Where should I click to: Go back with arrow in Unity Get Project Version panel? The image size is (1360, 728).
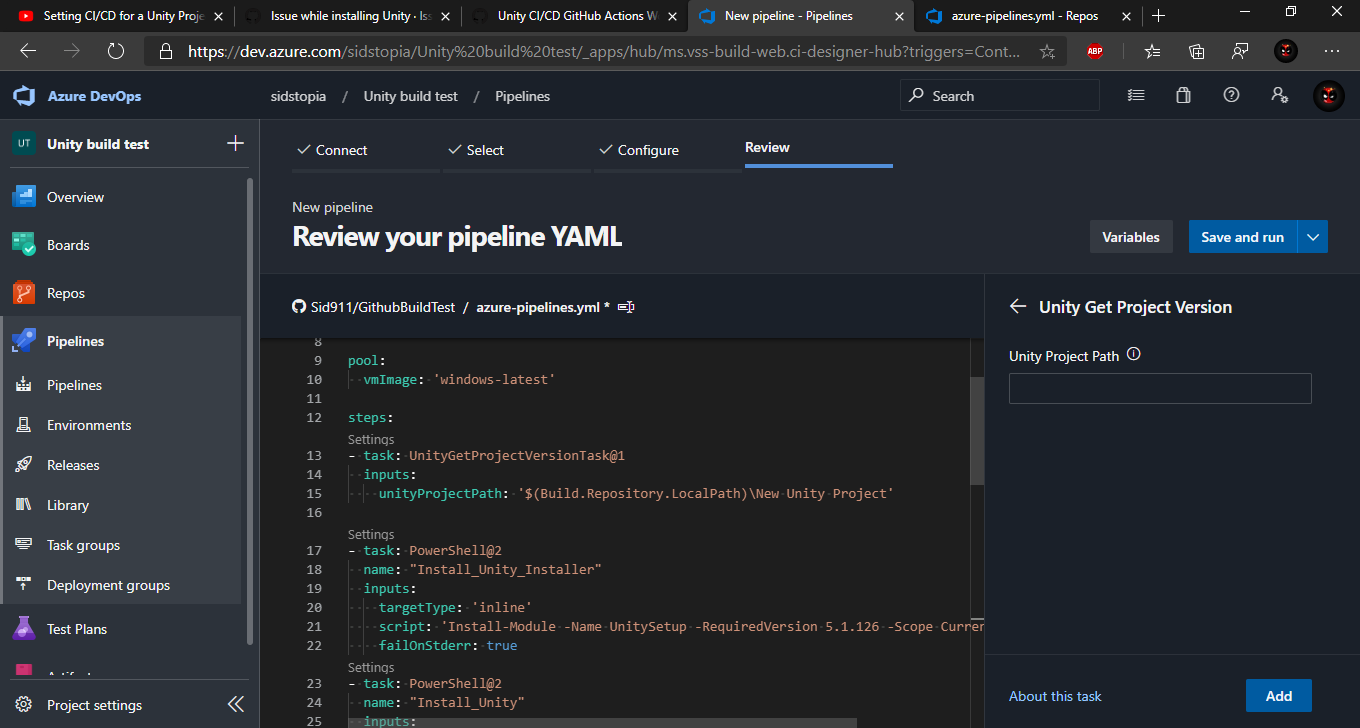coord(1018,307)
